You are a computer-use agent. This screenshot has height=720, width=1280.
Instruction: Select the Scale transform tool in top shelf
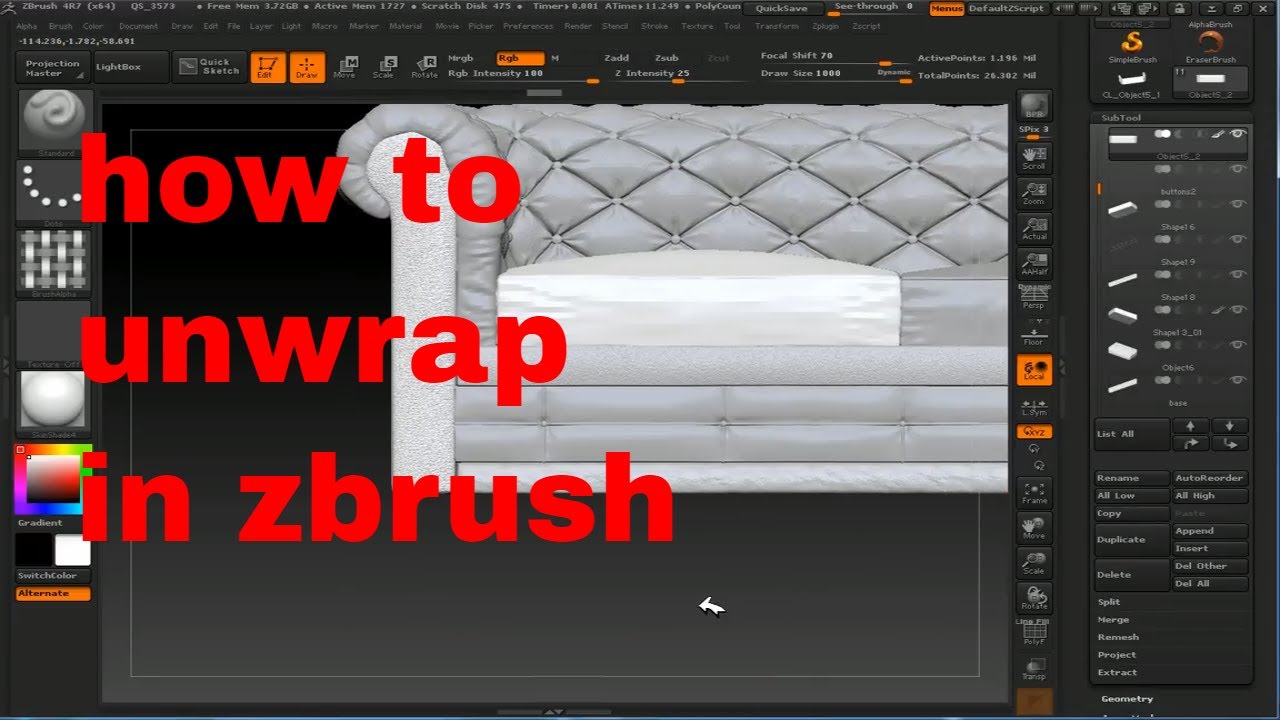click(384, 67)
